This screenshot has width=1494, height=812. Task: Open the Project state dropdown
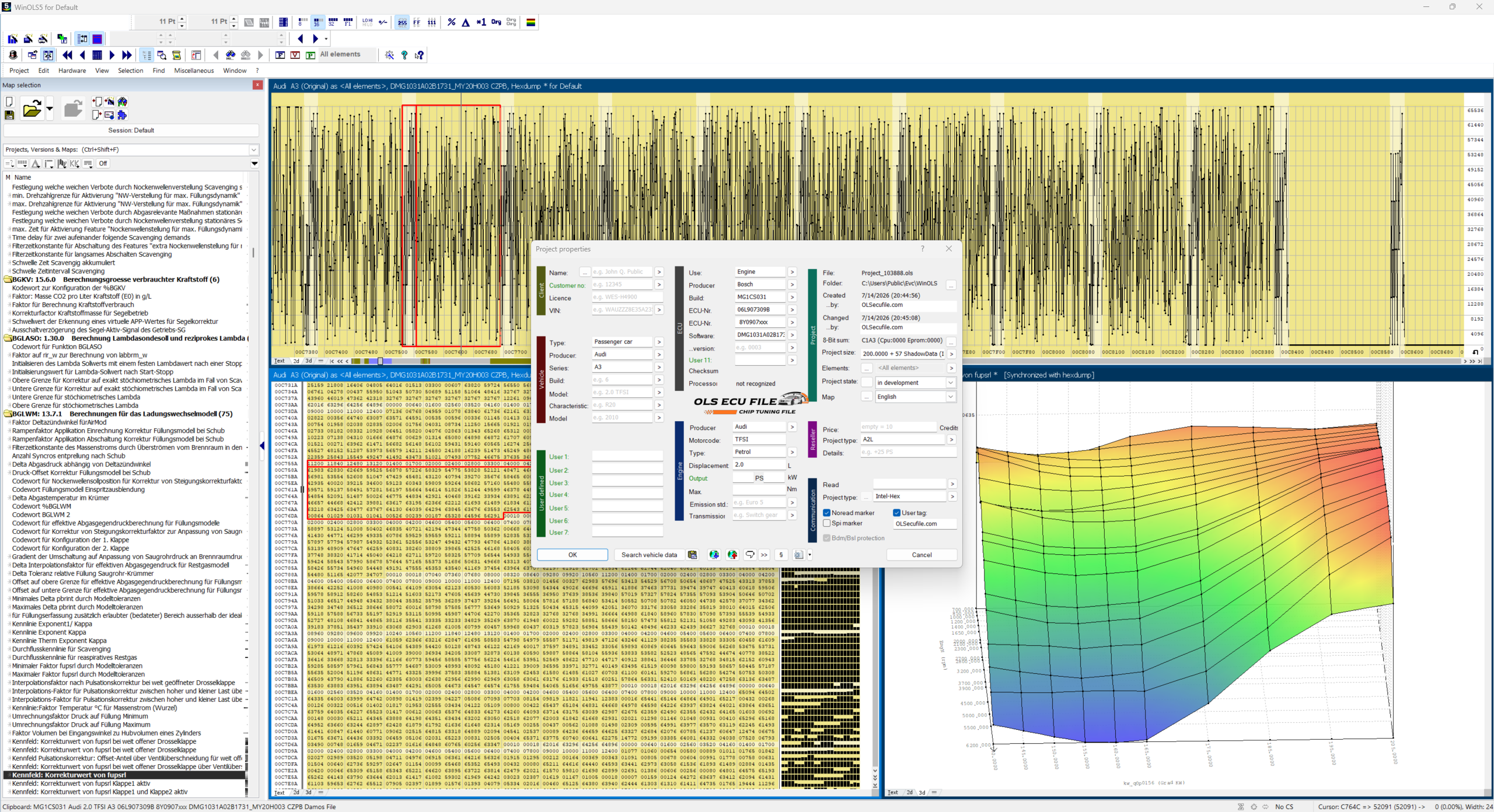tap(950, 383)
